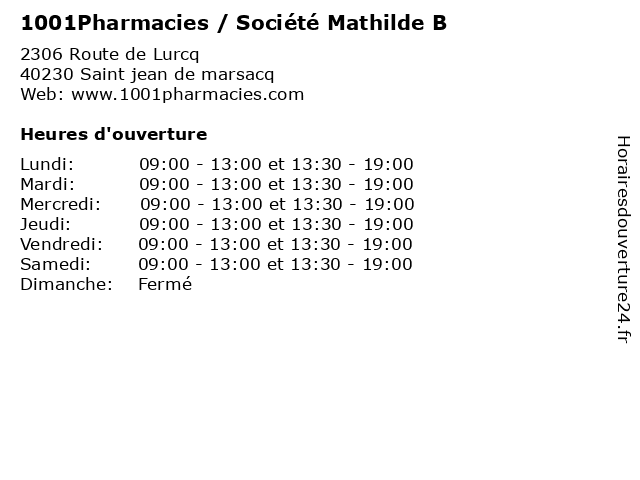The height and width of the screenshot is (480, 640).
Task: Click the Heures d'ouverture heading
Action: point(113,133)
